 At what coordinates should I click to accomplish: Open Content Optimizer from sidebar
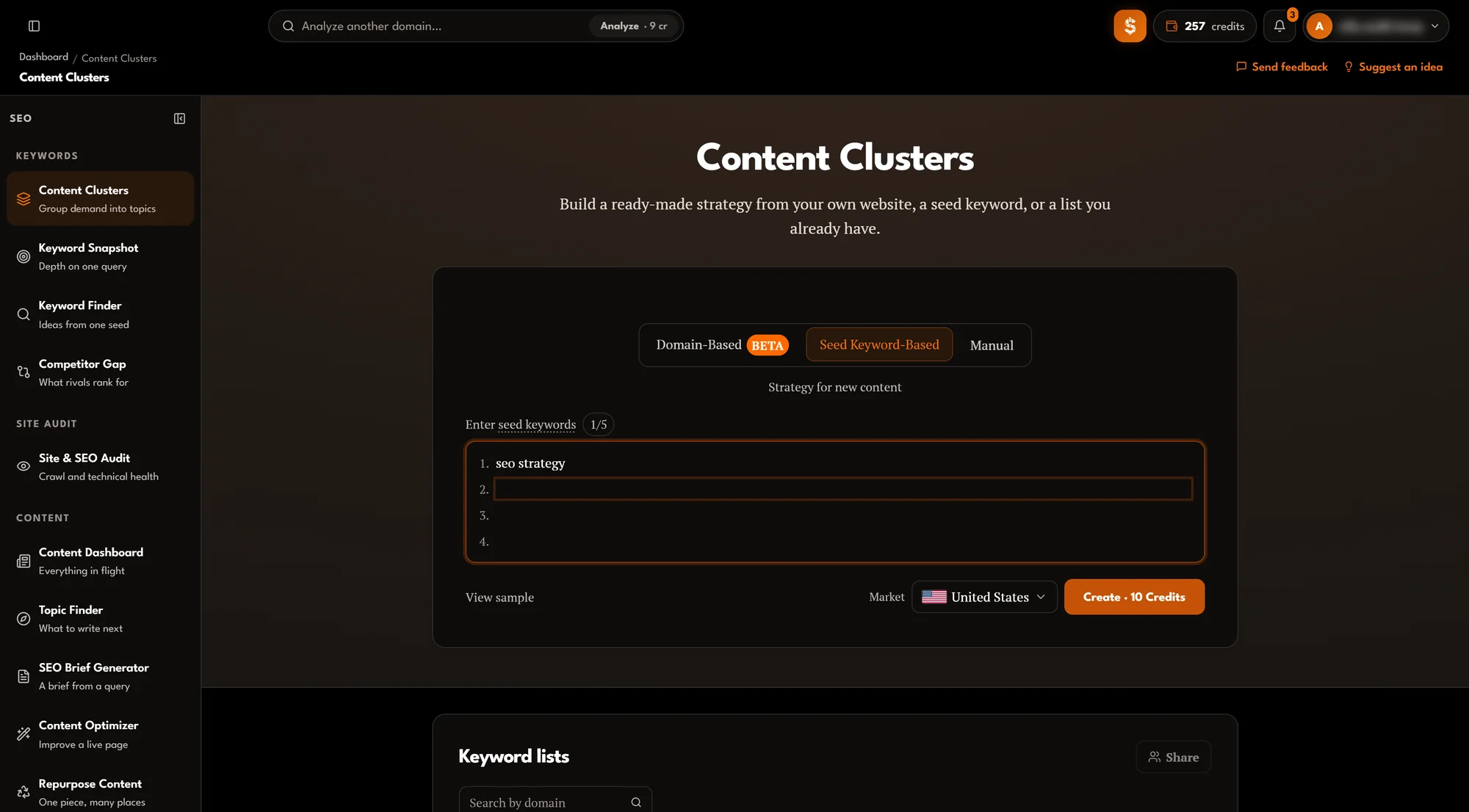(100, 734)
